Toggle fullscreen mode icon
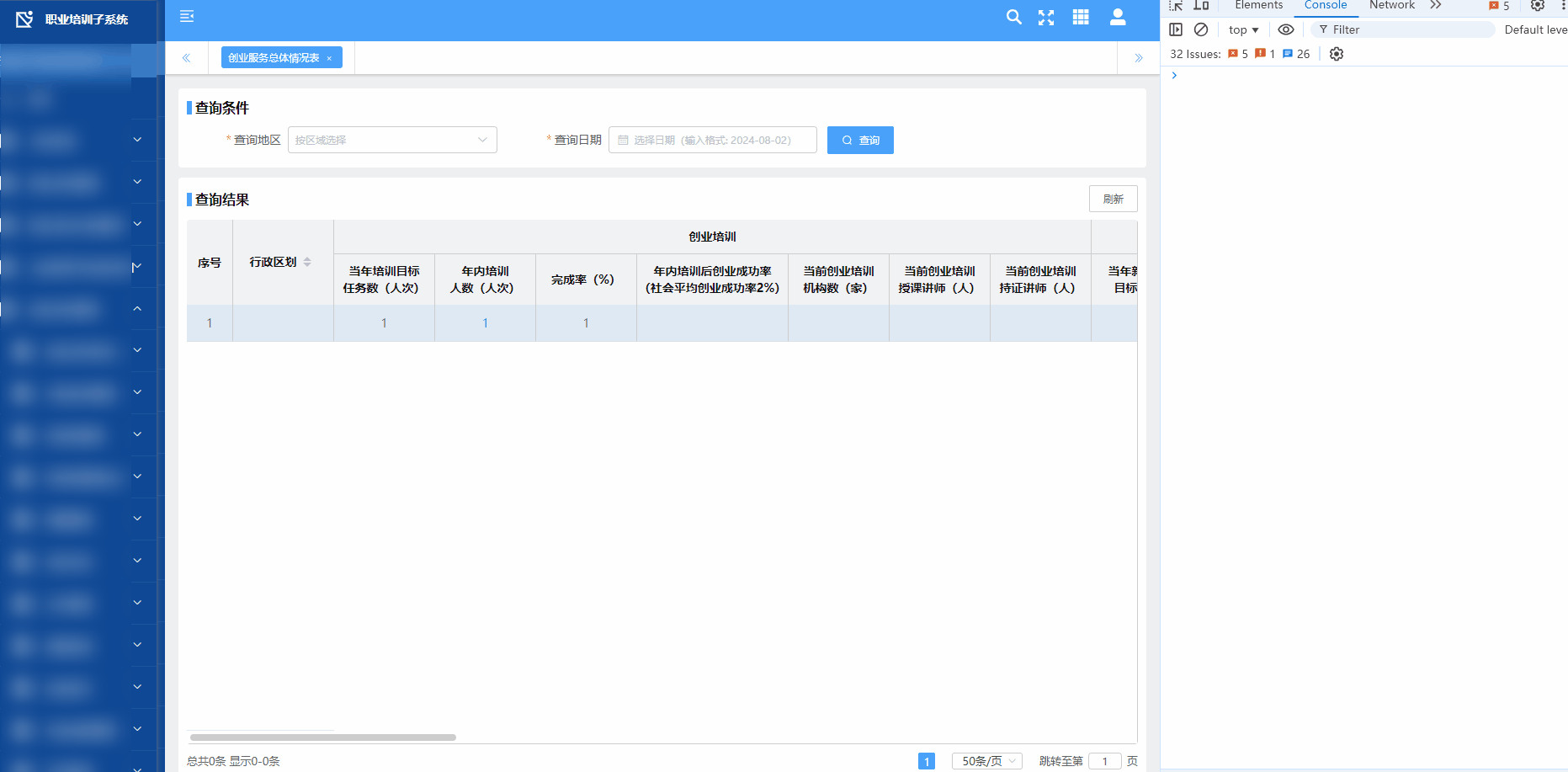1568x772 pixels. pyautogui.click(x=1046, y=18)
